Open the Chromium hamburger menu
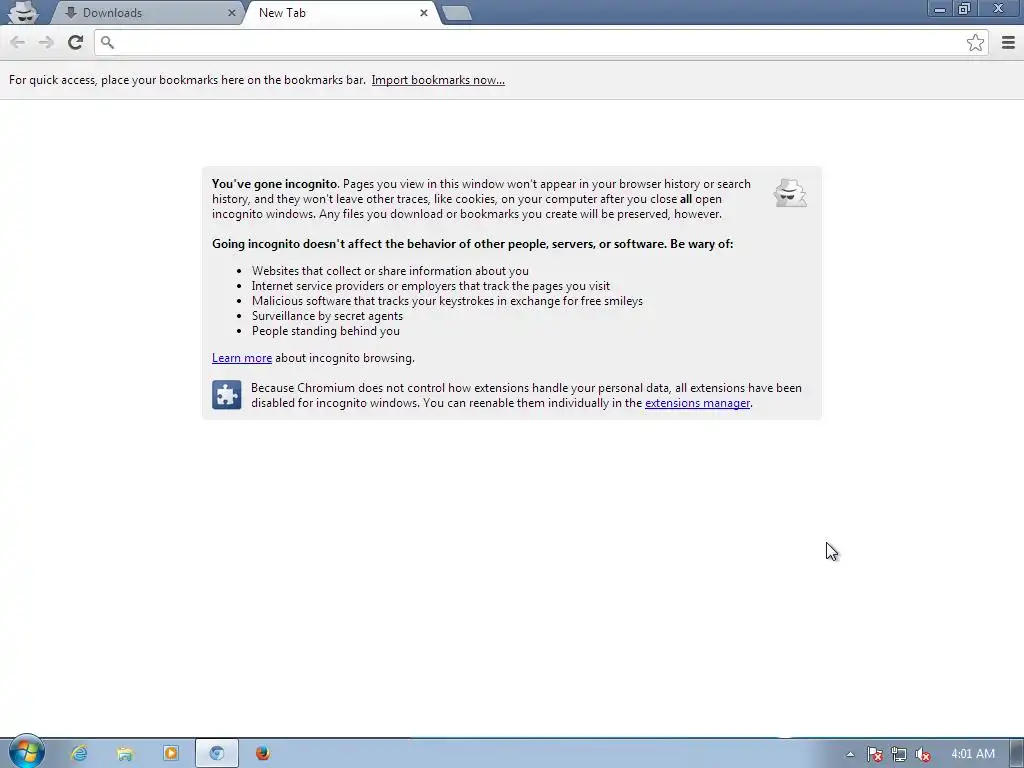This screenshot has height=768, width=1024. (1008, 42)
